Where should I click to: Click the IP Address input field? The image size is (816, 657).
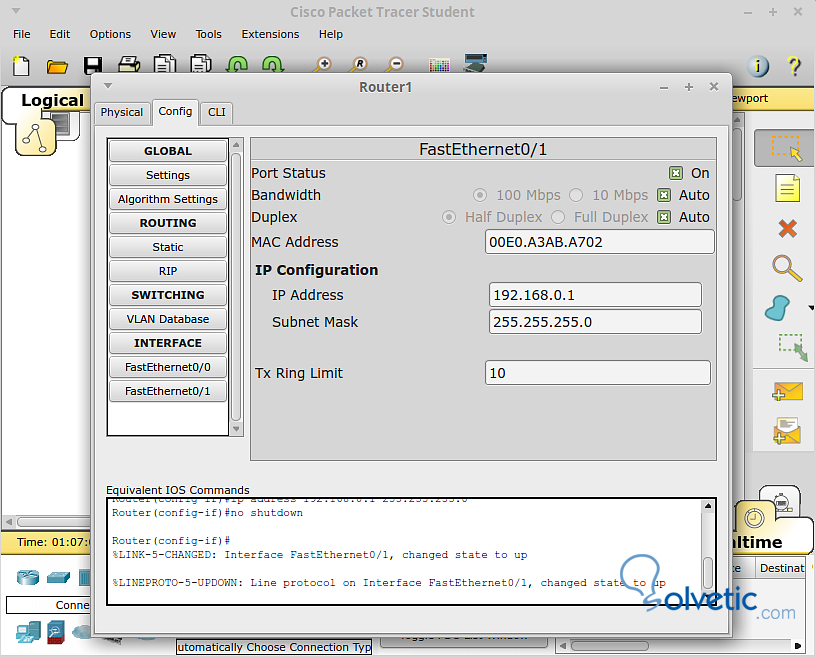click(595, 295)
